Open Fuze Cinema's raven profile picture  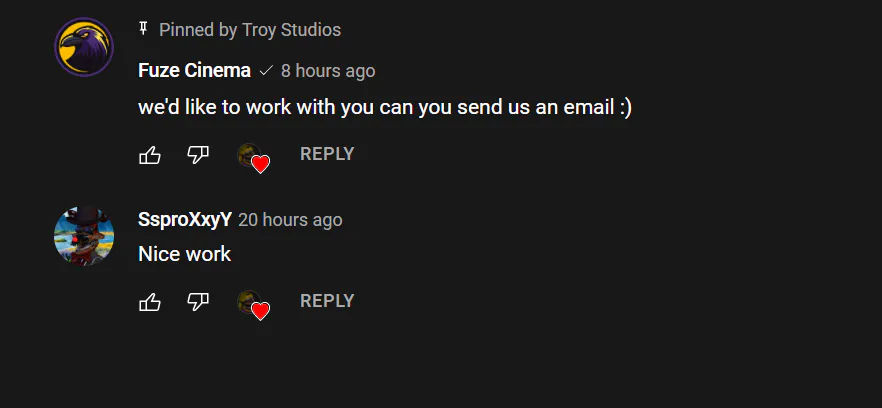[84, 47]
